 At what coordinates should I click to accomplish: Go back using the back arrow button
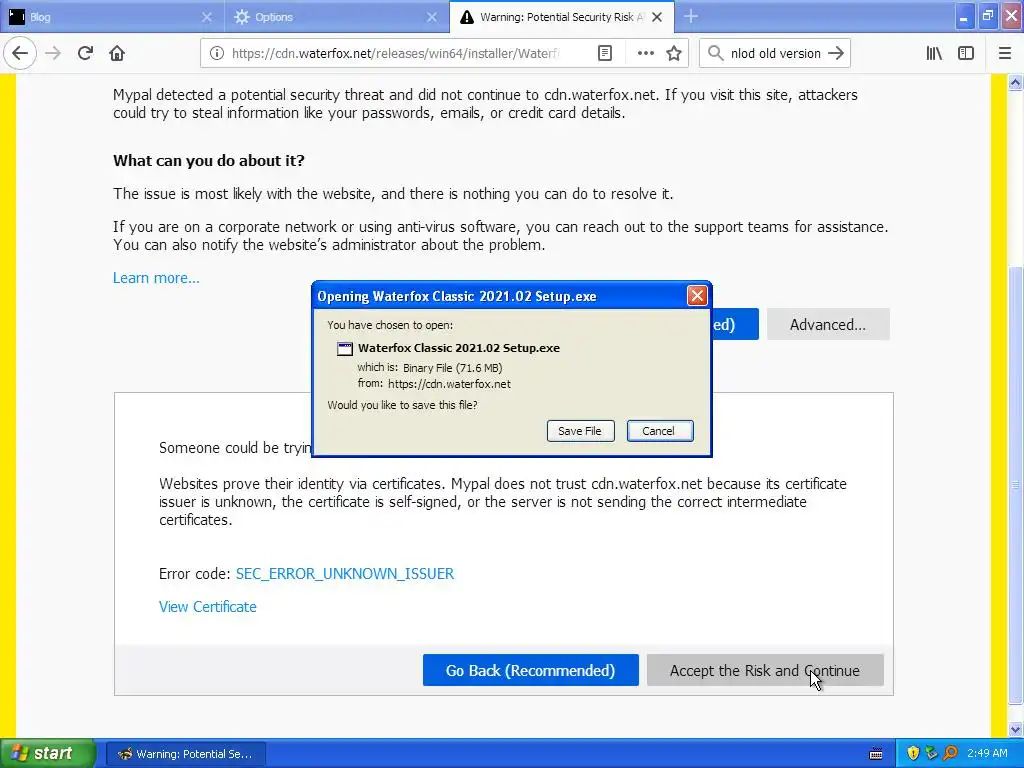[20, 53]
